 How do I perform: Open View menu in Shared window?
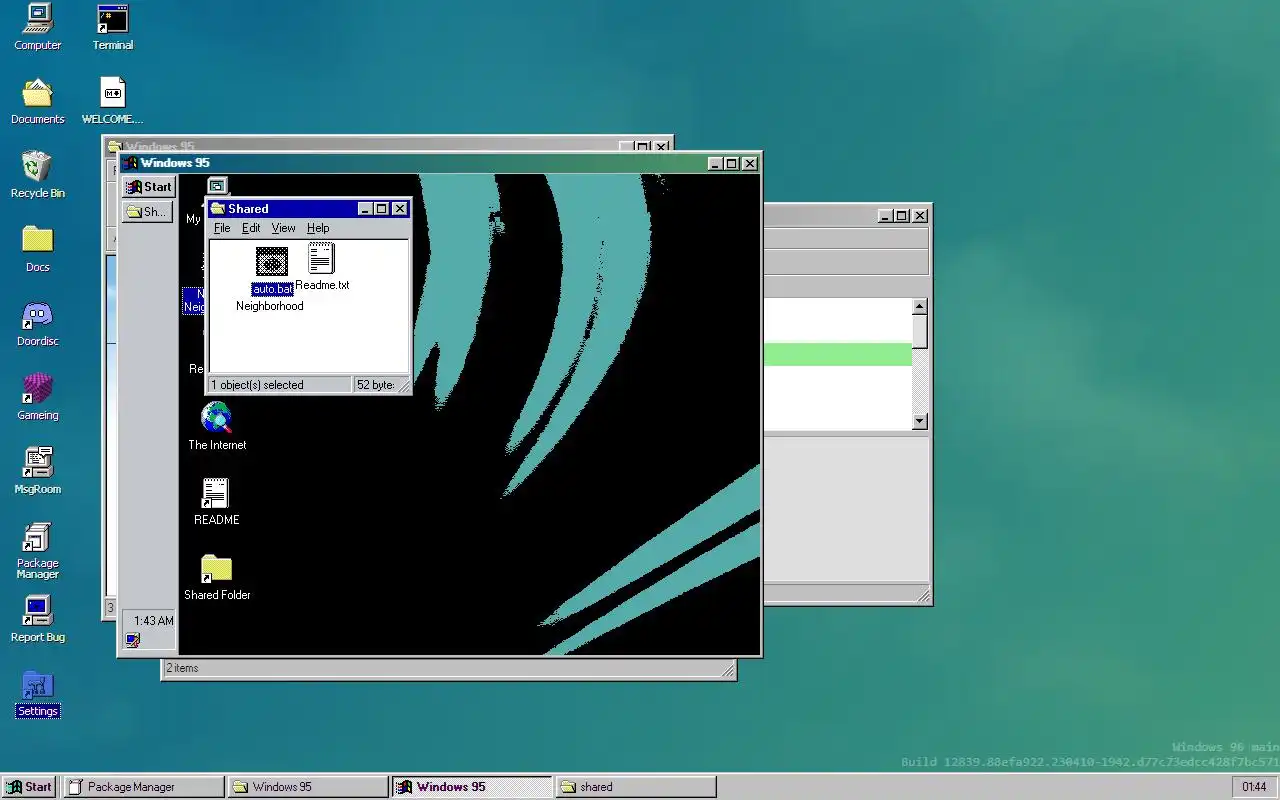click(x=283, y=228)
